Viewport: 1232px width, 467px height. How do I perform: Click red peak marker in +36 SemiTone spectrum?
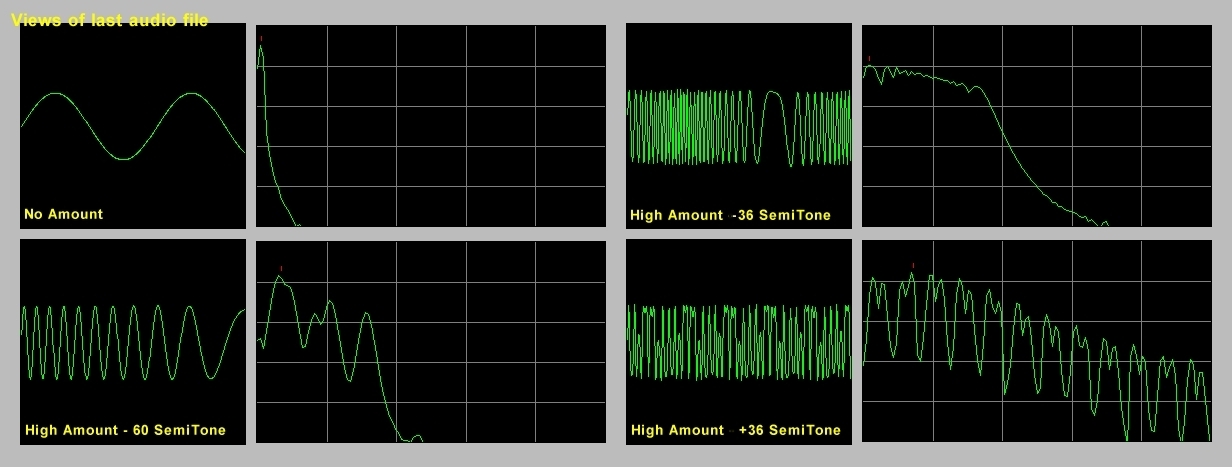(913, 265)
